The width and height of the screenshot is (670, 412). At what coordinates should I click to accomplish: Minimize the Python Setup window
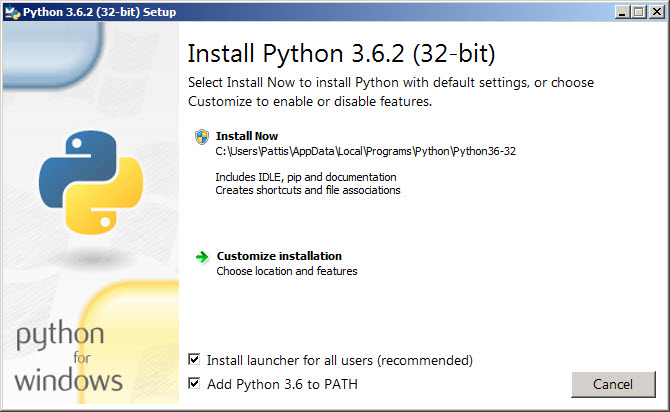[620, 12]
